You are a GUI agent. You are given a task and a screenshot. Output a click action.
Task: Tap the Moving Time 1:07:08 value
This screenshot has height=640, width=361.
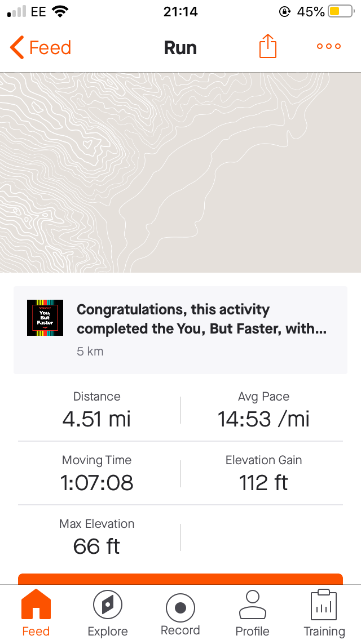[97, 483]
